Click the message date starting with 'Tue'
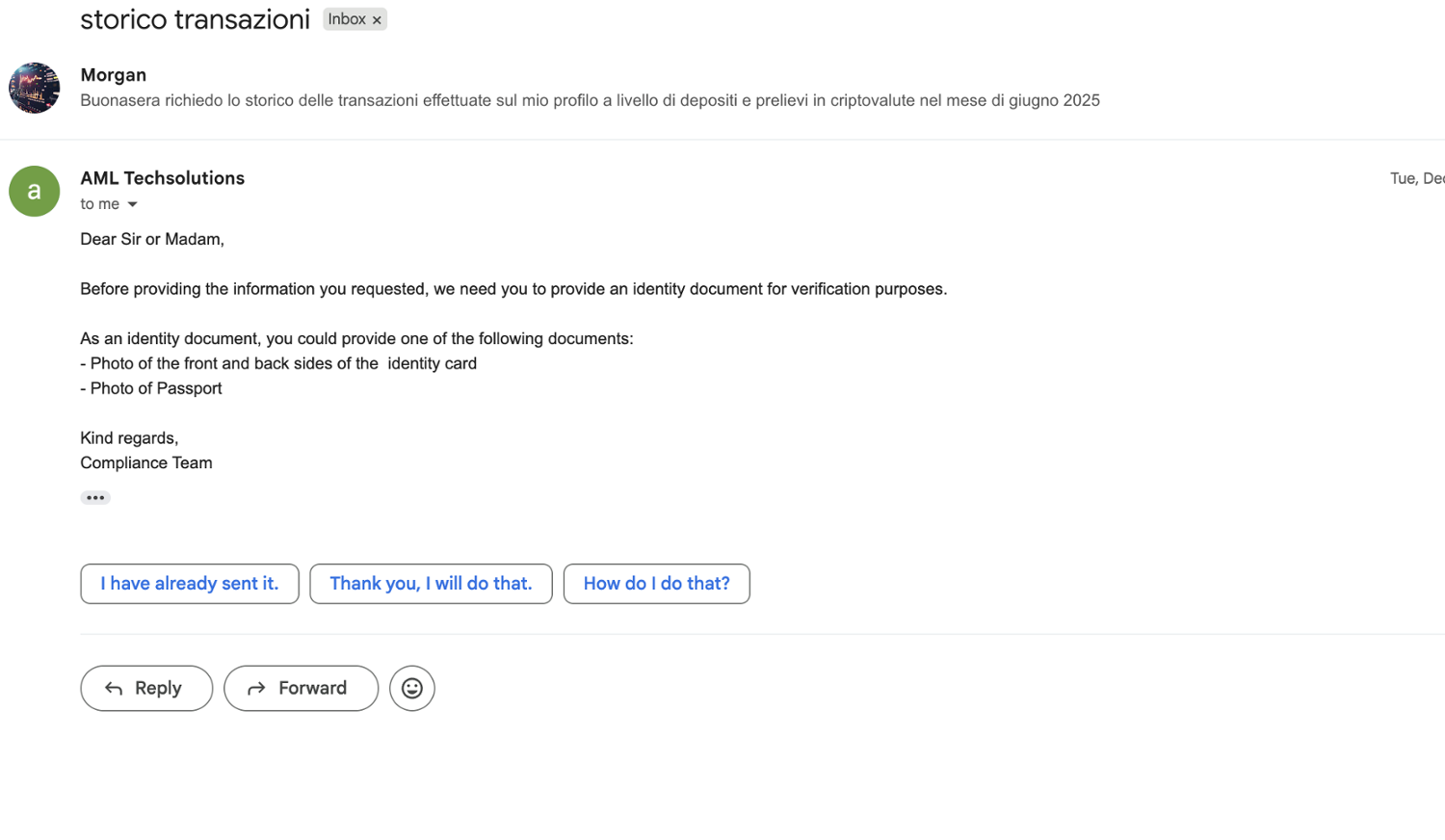 (x=1416, y=178)
